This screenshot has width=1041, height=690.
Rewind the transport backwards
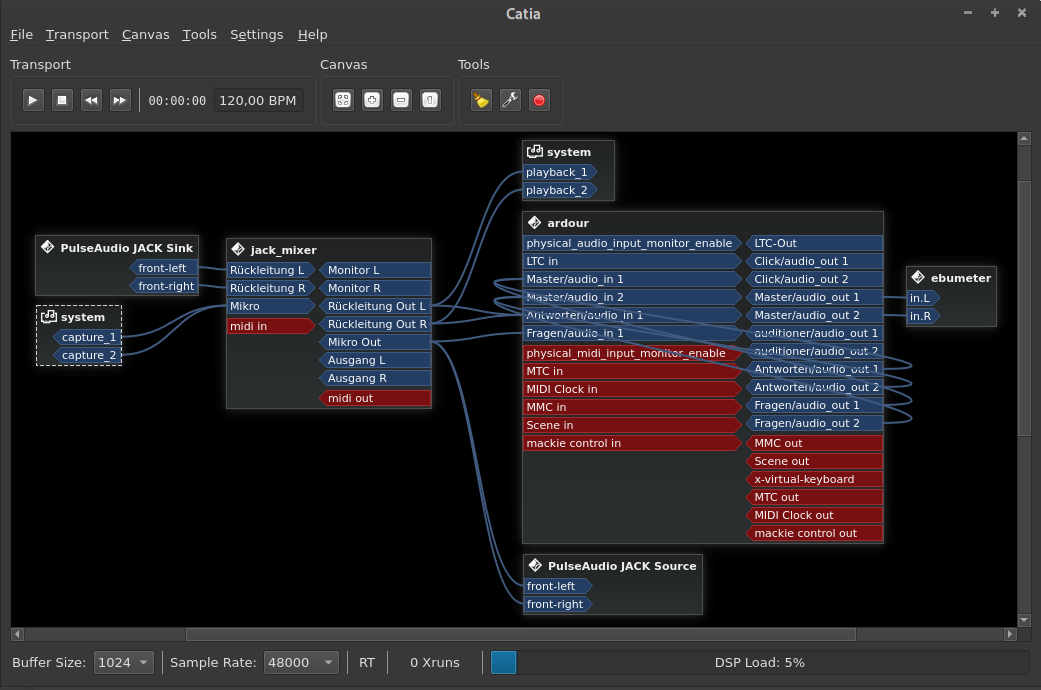tap(91, 100)
